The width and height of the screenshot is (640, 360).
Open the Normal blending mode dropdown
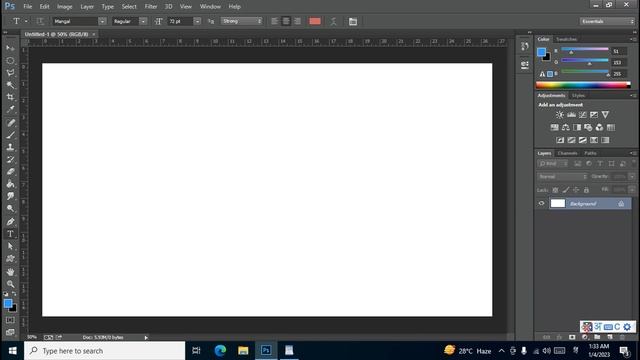562,177
